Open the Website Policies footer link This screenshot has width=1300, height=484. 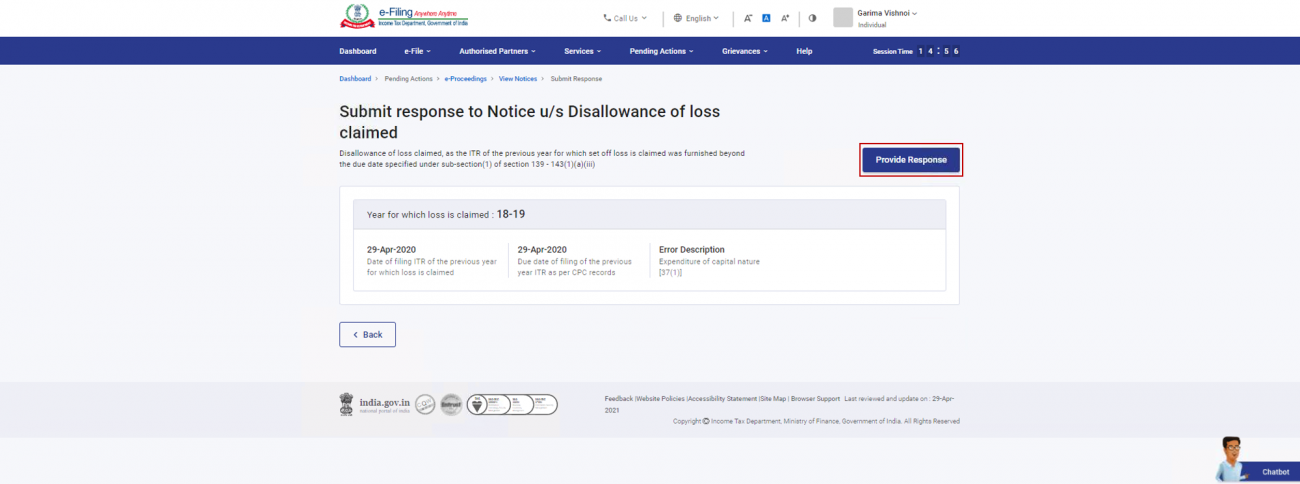click(x=660, y=398)
